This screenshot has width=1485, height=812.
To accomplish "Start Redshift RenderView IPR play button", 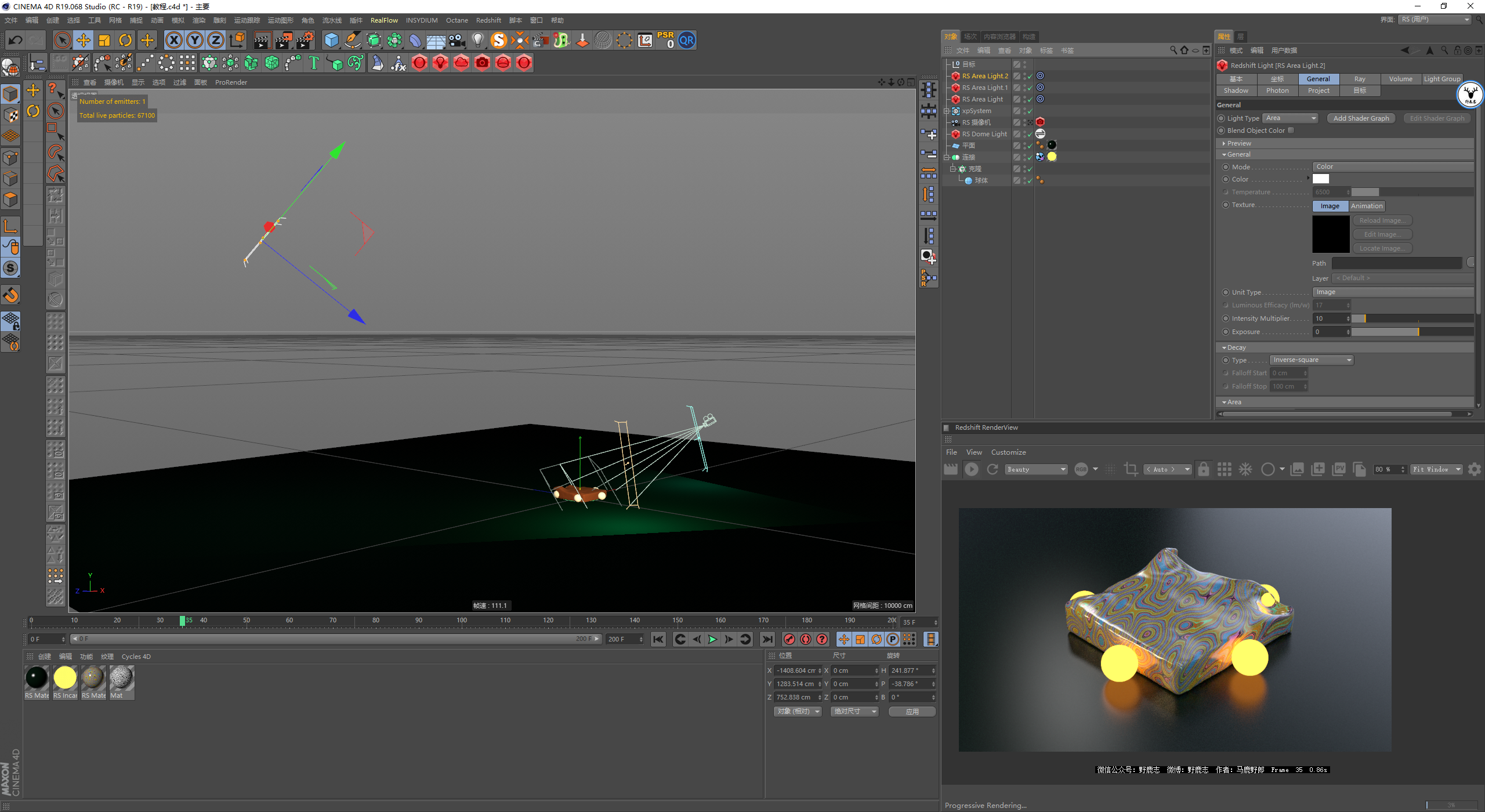I will 972,469.
